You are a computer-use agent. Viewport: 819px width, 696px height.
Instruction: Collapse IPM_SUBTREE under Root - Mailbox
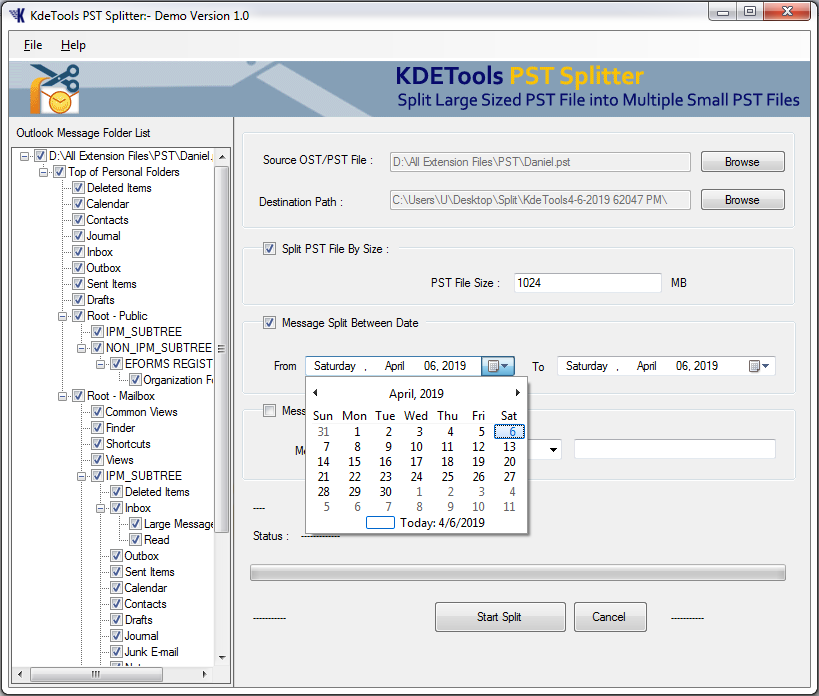click(x=81, y=476)
